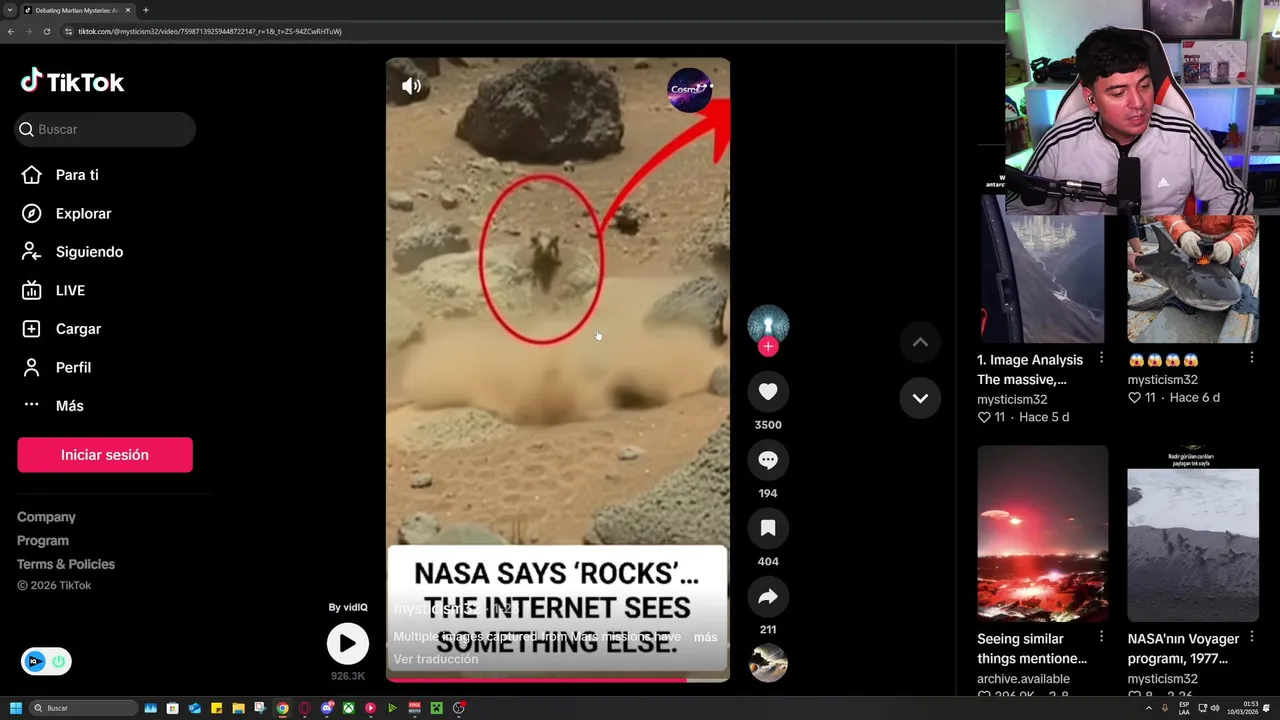This screenshot has width=1280, height=720.
Task: Go to previous video with up chevron
Action: (920, 342)
